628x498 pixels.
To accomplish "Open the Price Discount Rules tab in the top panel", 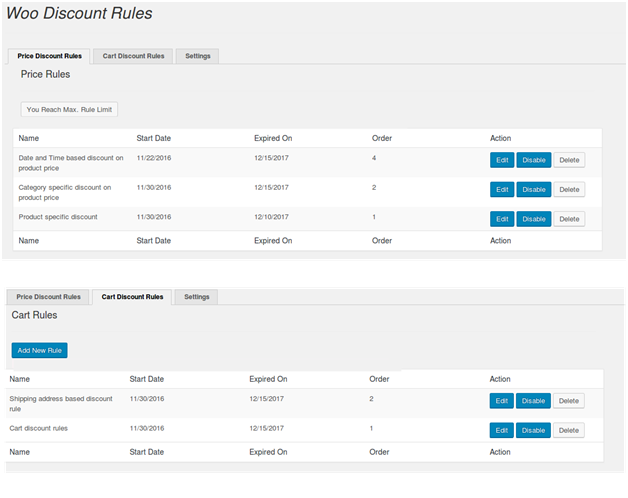I will (x=49, y=56).
